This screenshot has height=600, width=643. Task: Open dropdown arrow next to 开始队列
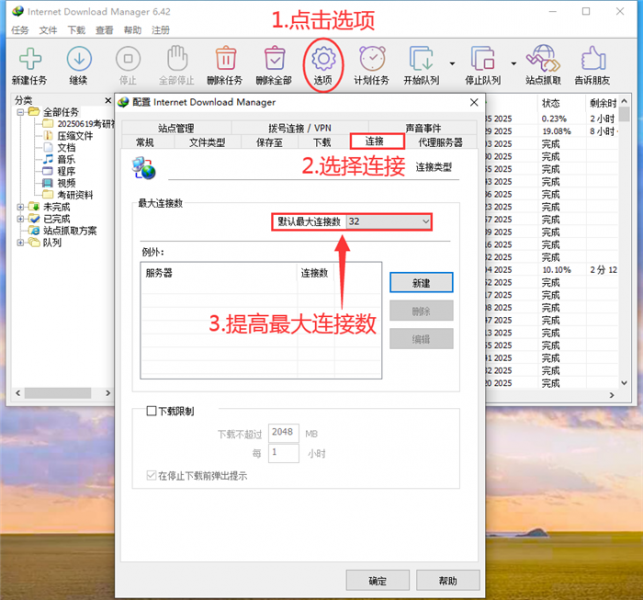(452, 64)
